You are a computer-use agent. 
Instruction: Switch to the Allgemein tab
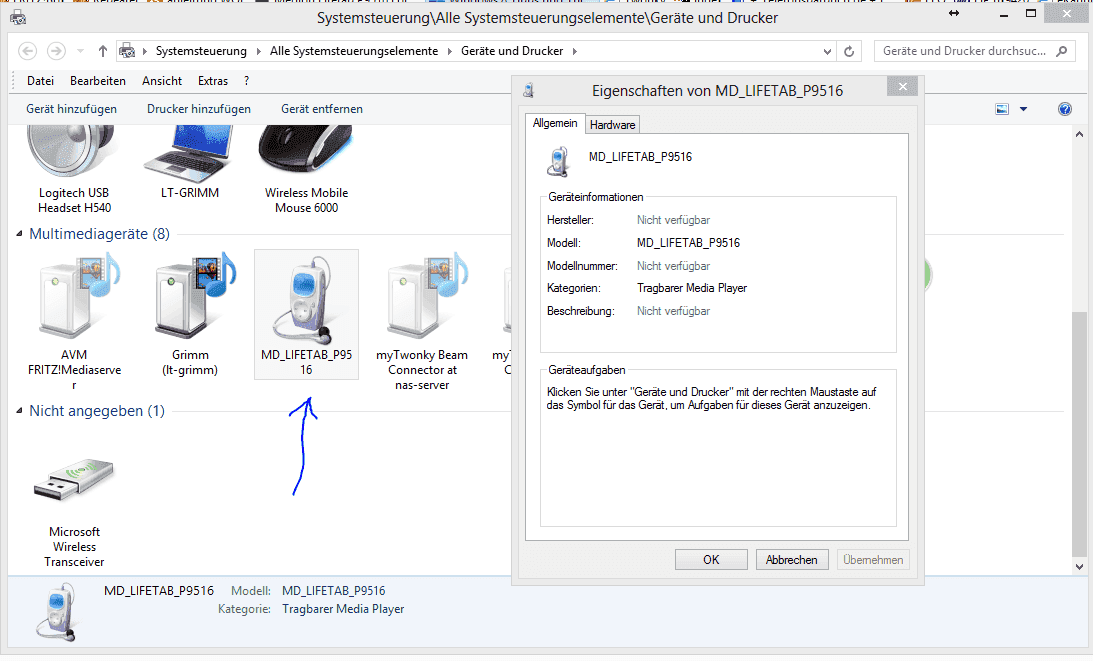[555, 123]
